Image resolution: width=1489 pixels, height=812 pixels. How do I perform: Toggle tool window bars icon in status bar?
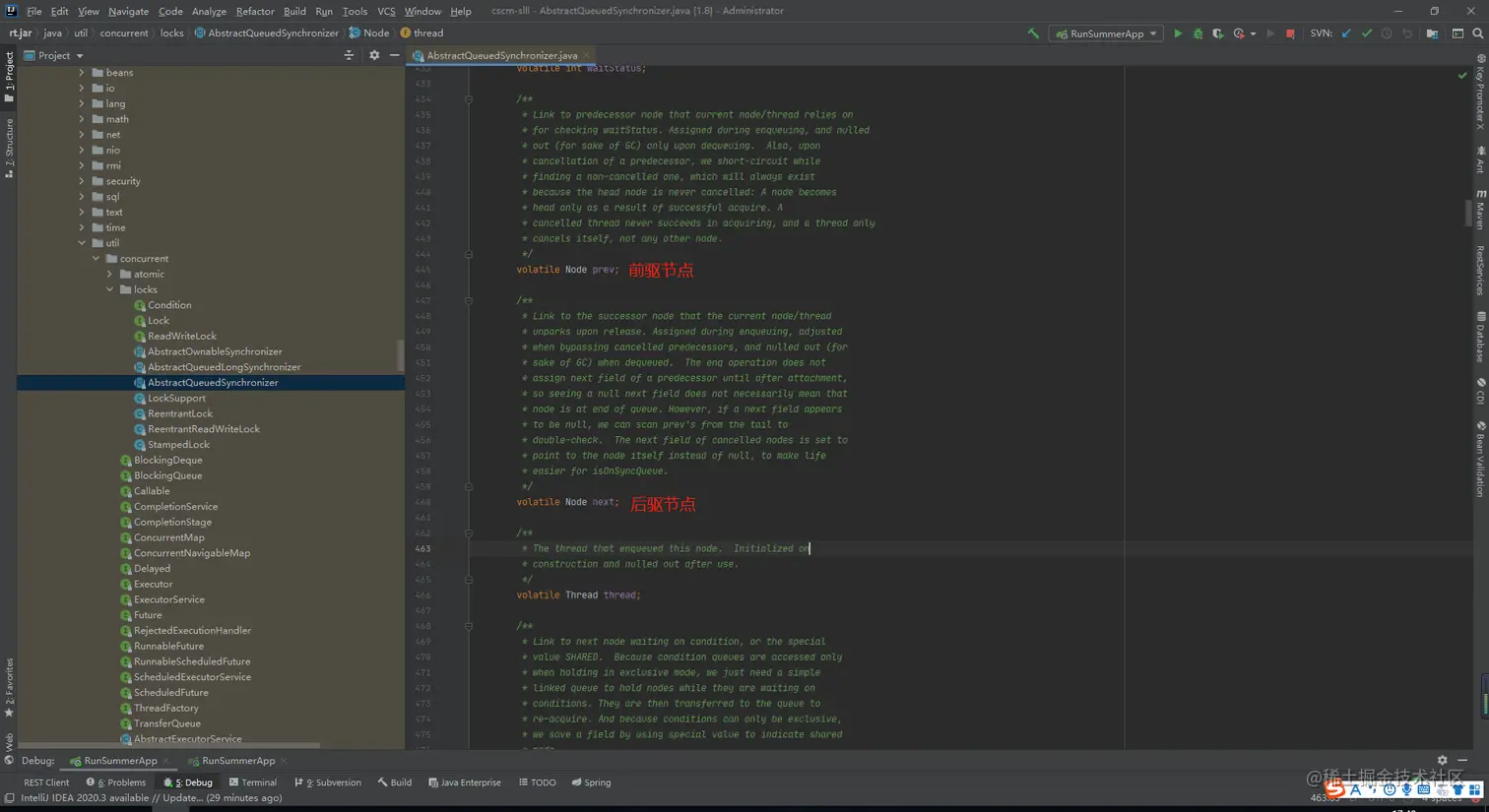(x=9, y=798)
